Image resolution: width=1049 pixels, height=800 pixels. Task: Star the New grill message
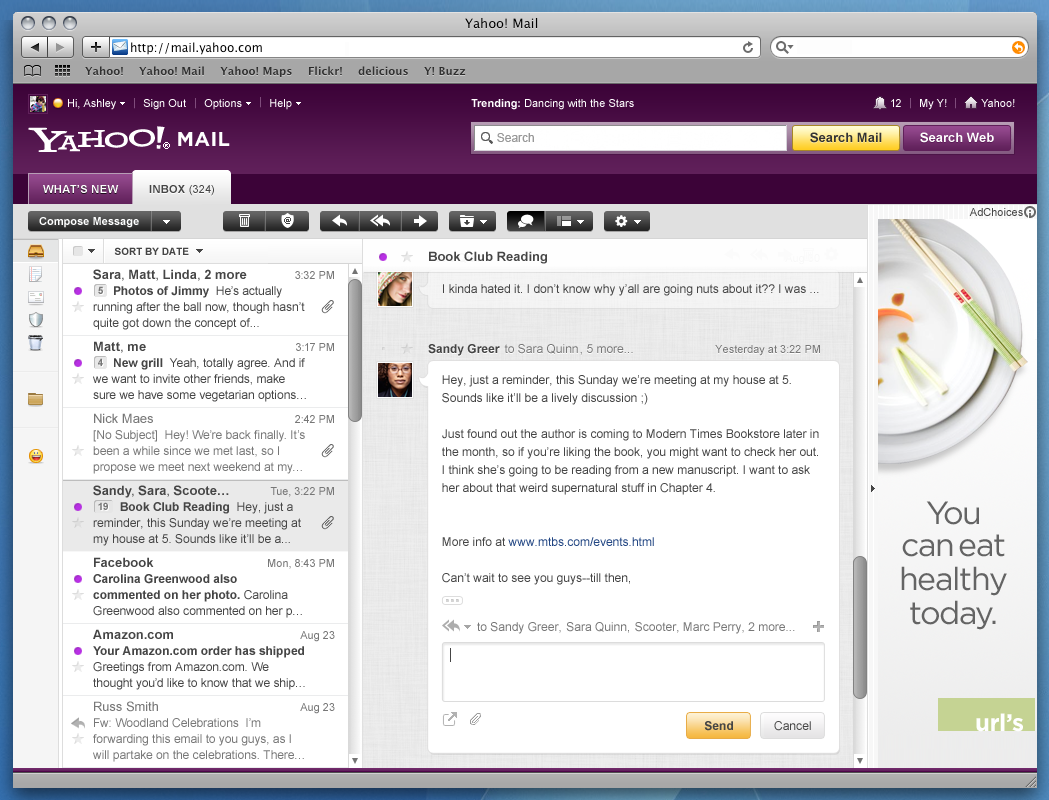(x=78, y=379)
